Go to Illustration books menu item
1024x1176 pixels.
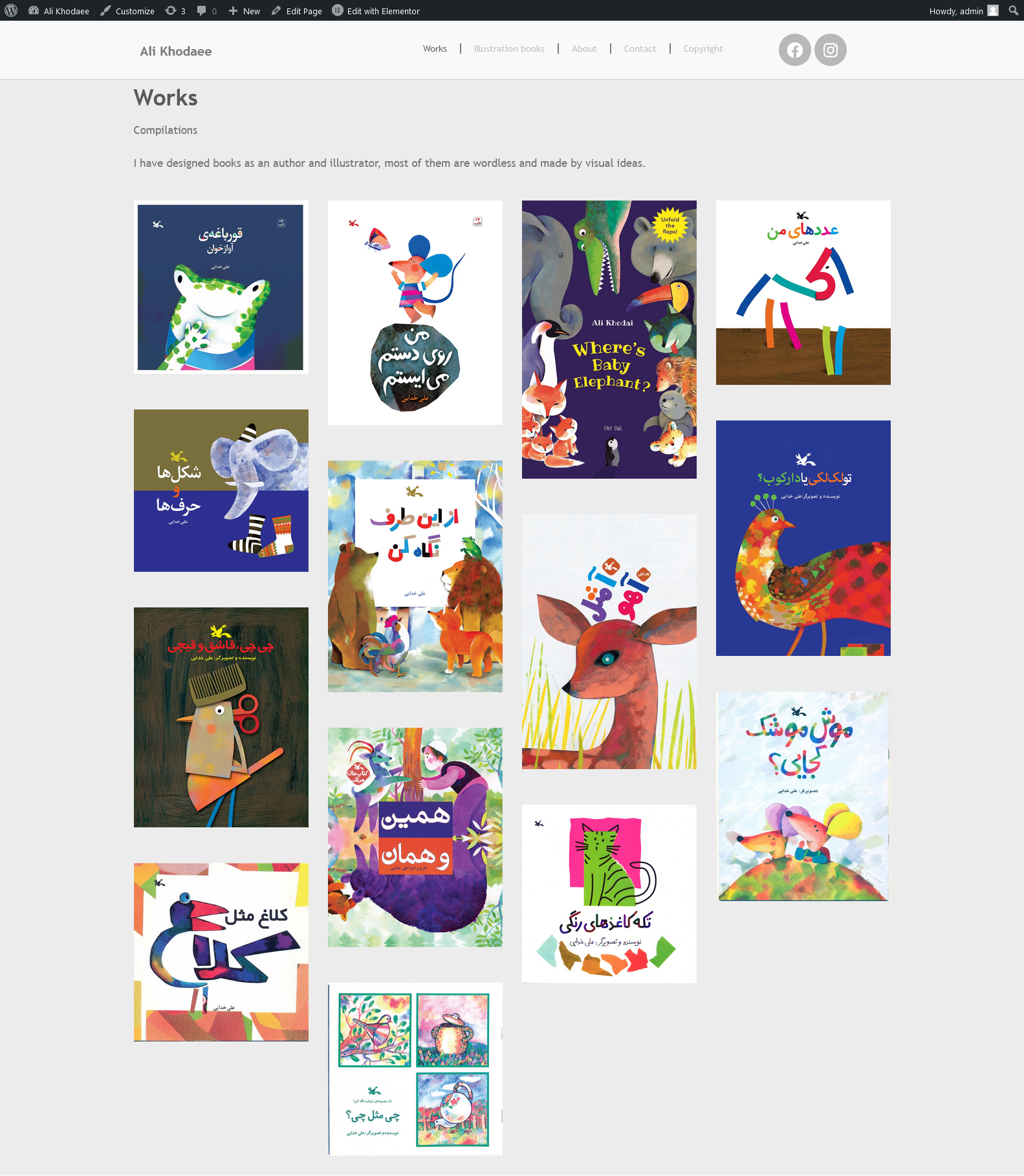click(x=509, y=49)
